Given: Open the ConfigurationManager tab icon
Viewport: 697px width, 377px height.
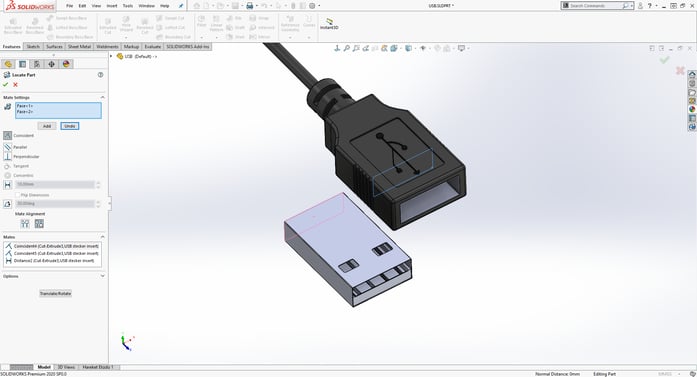Looking at the screenshot, I should [x=37, y=64].
